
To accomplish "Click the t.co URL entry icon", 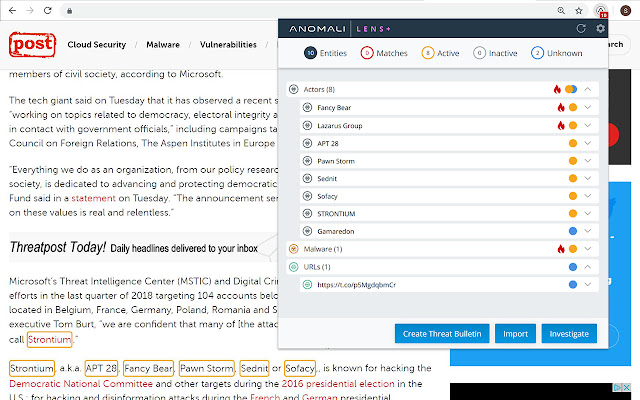I will point(307,284).
